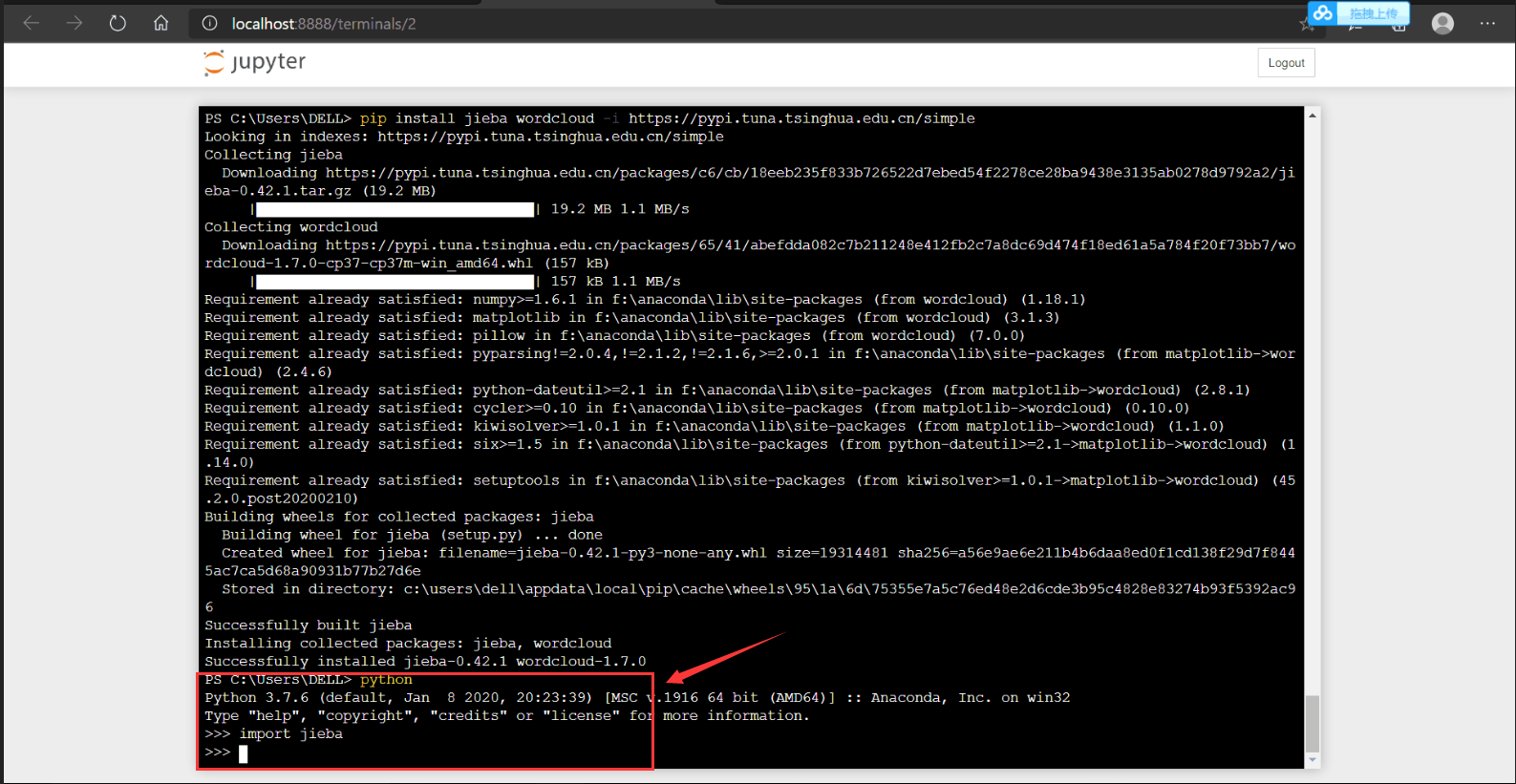Click the 'numpy>=1.6.1' requirement line
Image resolution: width=1516 pixels, height=784 pixels.
pos(645,300)
